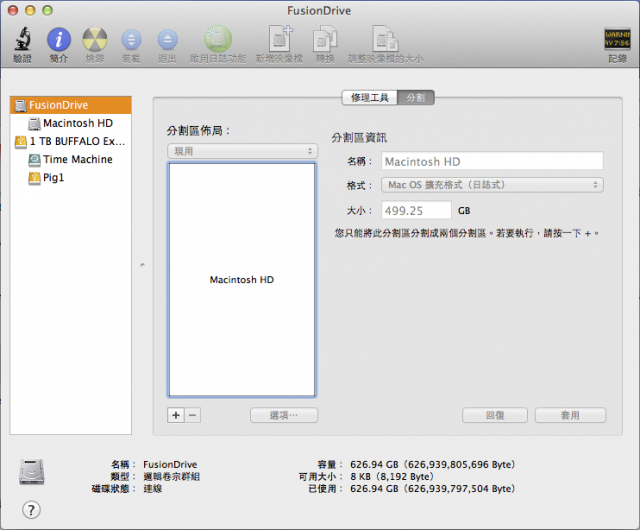
Task: Click the 燒錄 (Burn) toolbar icon
Action: point(95,40)
